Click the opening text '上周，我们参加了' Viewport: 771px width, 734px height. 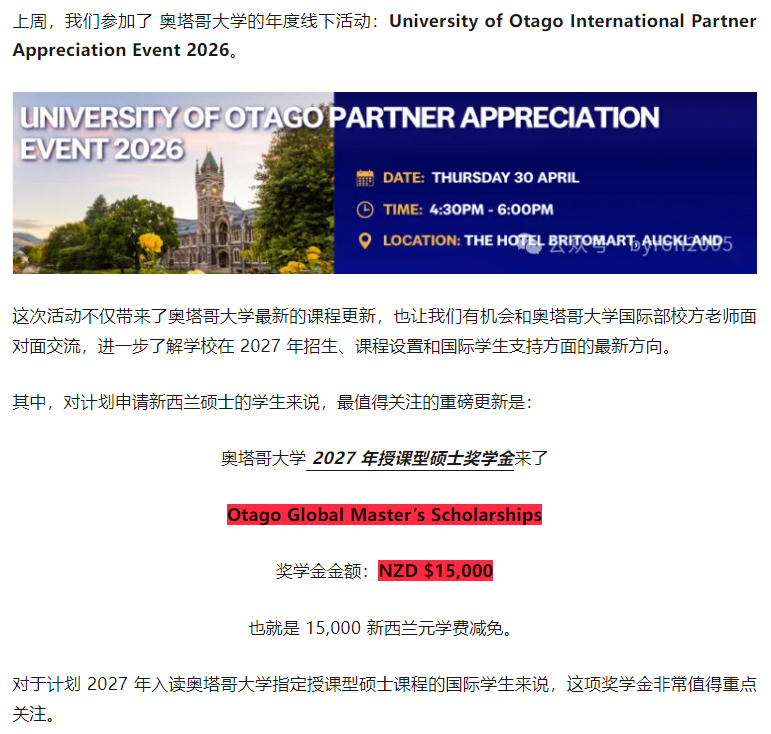pyautogui.click(x=83, y=21)
